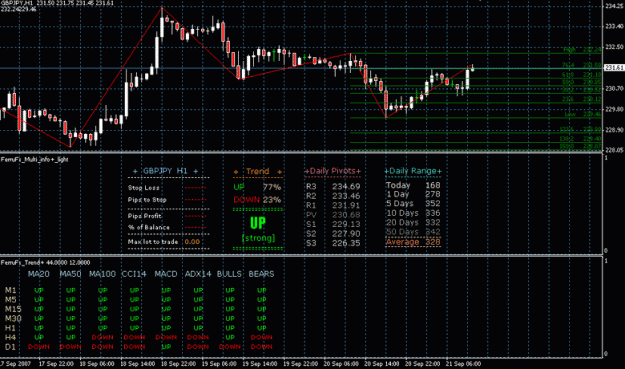This screenshot has width=625, height=369.
Task: Click the 230.70 price scale label
Action: [x=614, y=88]
